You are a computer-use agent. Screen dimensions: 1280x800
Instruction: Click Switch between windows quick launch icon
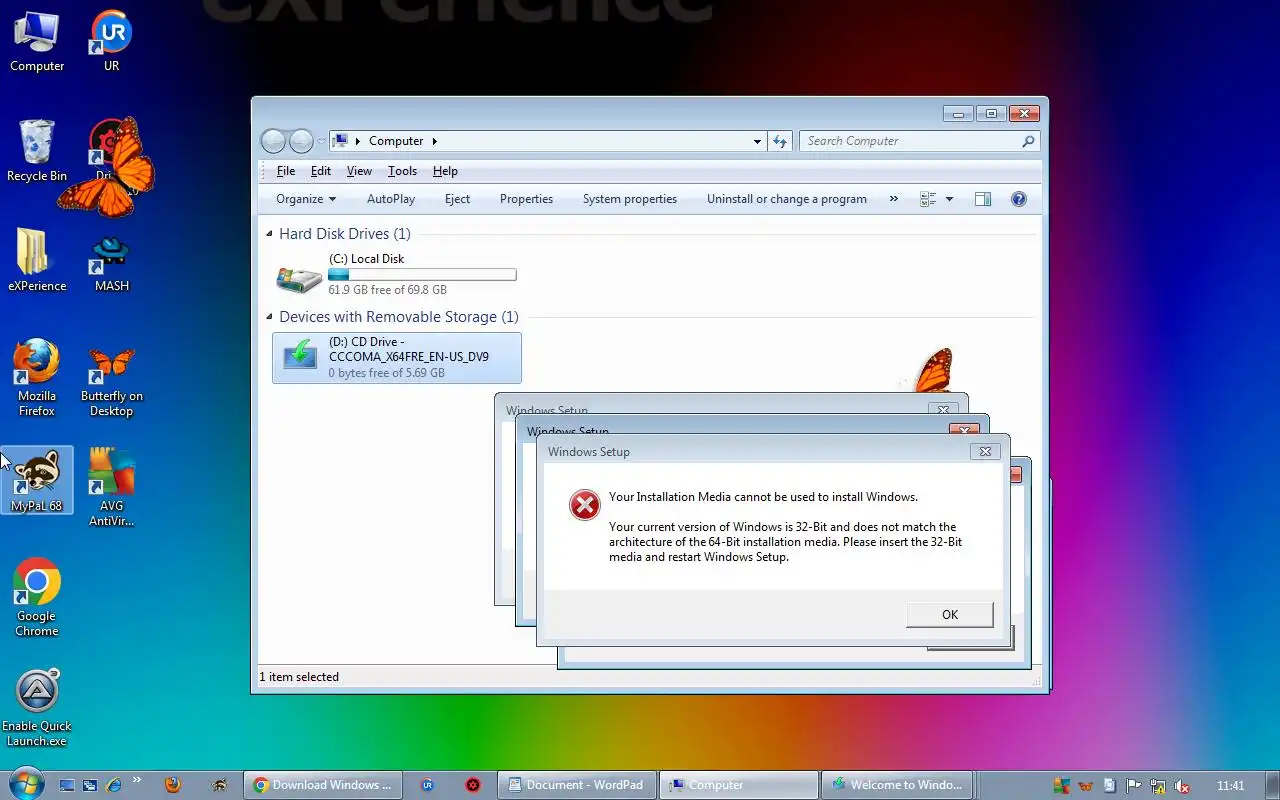(90, 785)
